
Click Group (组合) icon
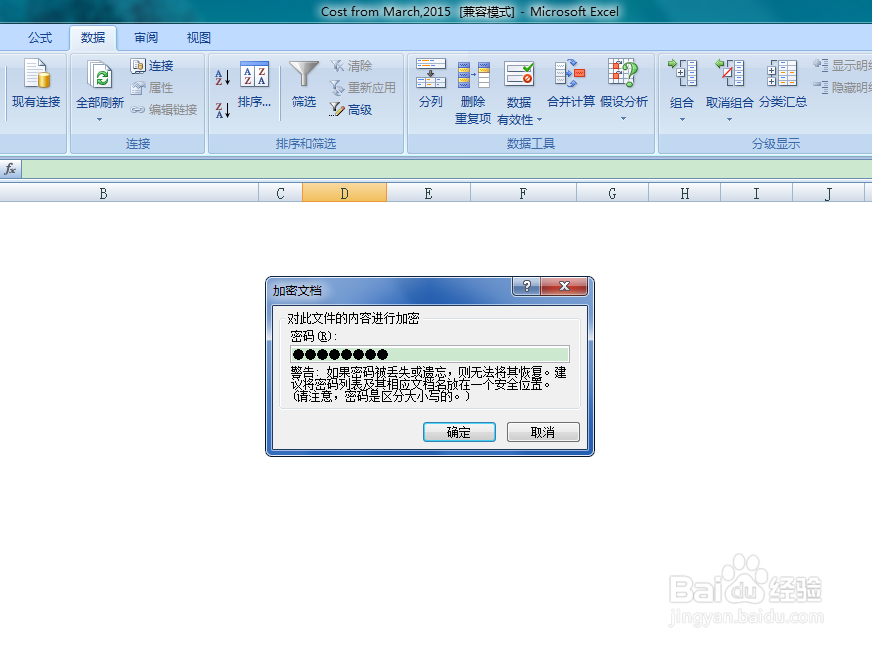coord(682,73)
